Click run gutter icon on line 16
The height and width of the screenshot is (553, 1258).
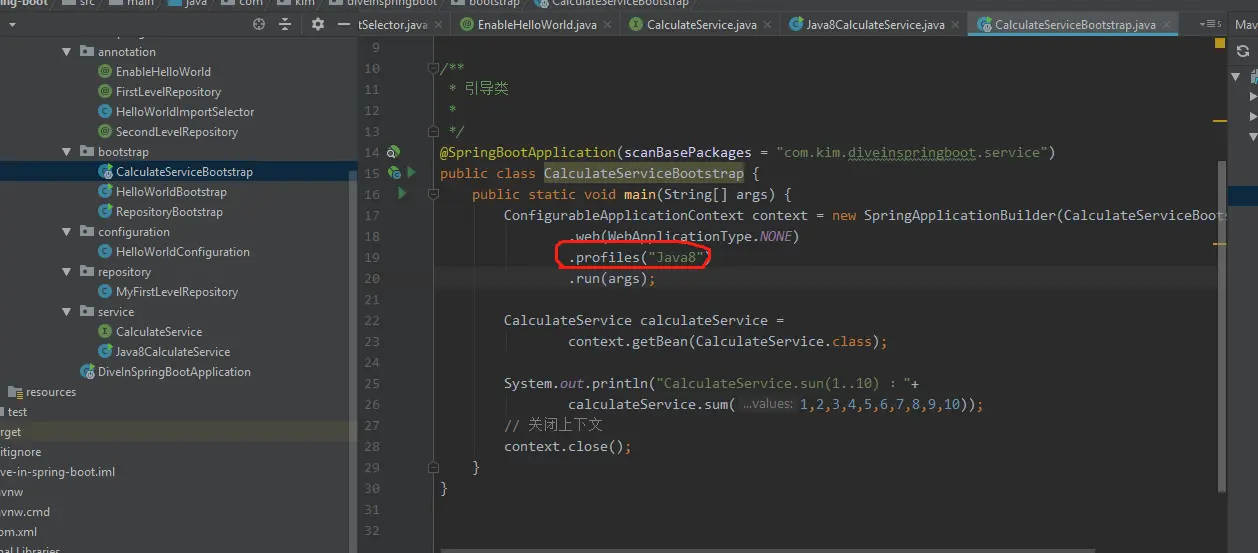(x=403, y=194)
